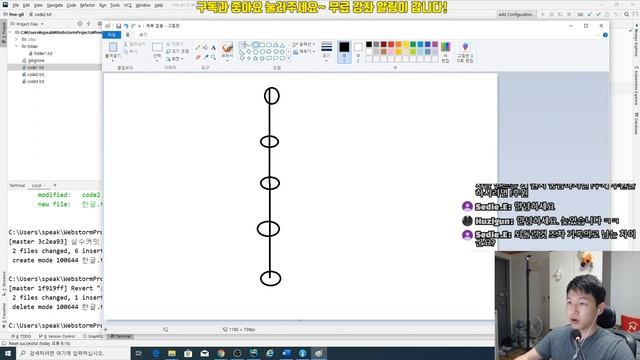640x360 pixels.
Task: Select Color 1 black foreground box
Action: tap(344, 51)
